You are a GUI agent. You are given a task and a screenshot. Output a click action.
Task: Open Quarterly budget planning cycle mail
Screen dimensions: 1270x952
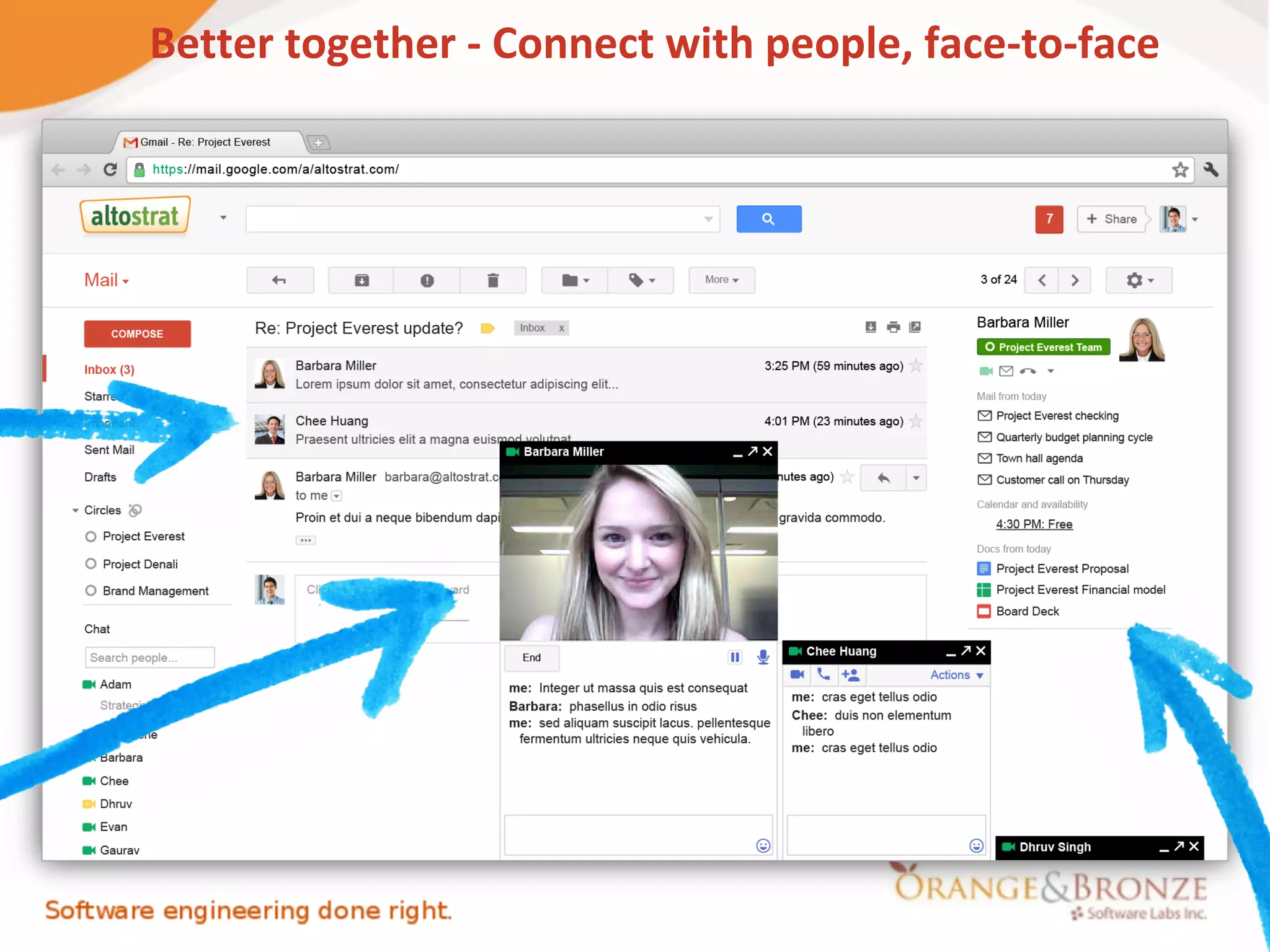[1073, 438]
